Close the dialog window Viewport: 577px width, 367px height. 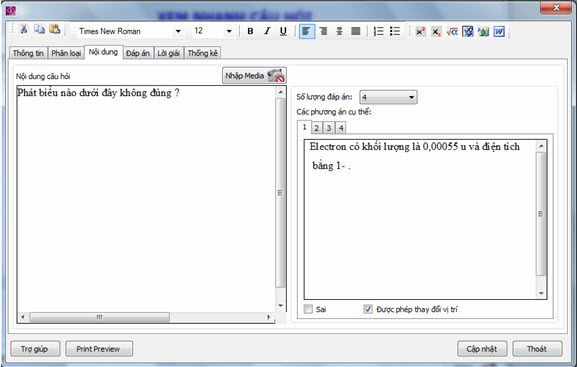click(556, 7)
